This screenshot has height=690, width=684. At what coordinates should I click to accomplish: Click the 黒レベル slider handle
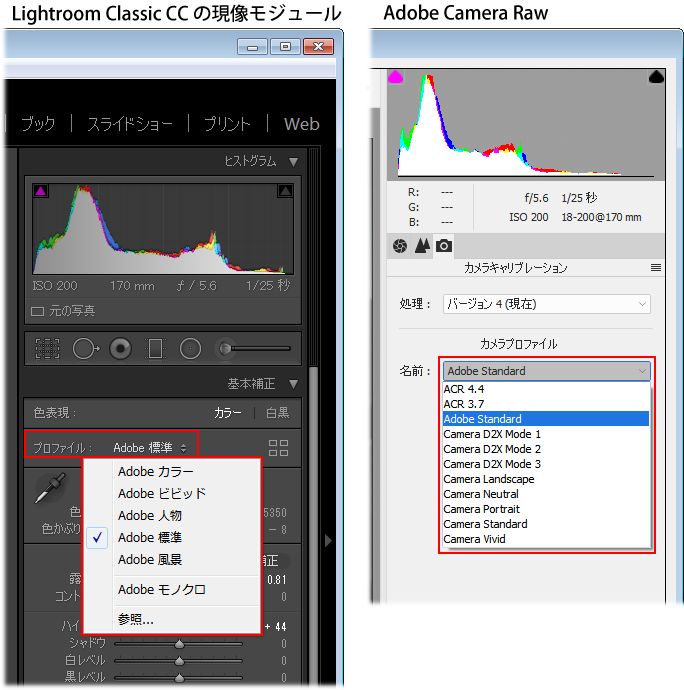coord(179,678)
